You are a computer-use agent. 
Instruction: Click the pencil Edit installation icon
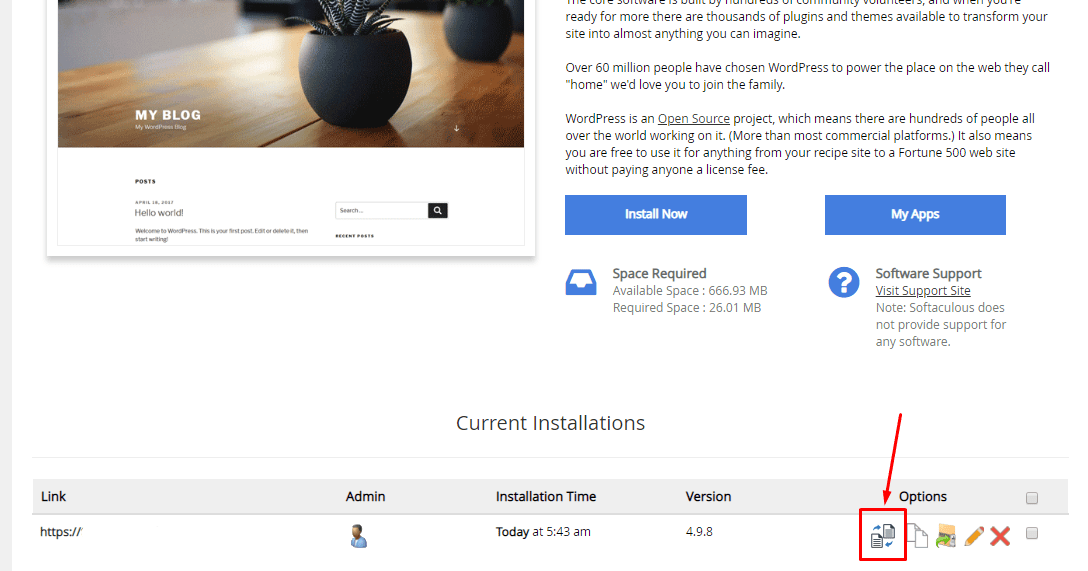coord(974,536)
